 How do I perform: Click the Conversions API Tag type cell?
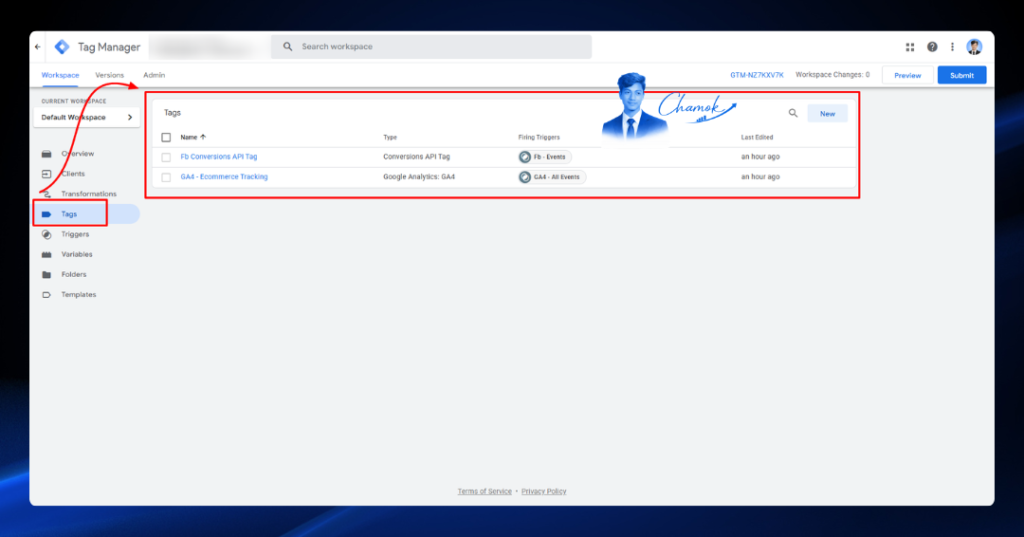pyautogui.click(x=417, y=157)
